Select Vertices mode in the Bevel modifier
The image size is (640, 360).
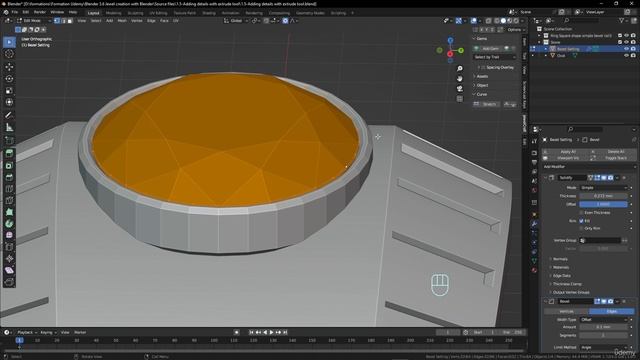(x=567, y=311)
